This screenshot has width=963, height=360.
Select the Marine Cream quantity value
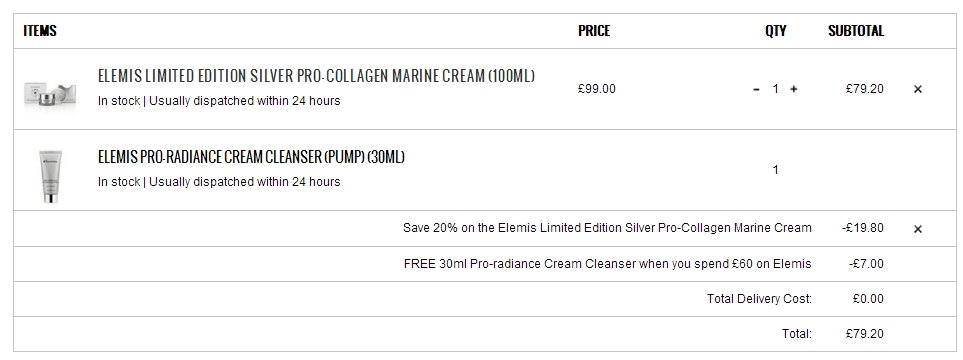click(x=775, y=89)
